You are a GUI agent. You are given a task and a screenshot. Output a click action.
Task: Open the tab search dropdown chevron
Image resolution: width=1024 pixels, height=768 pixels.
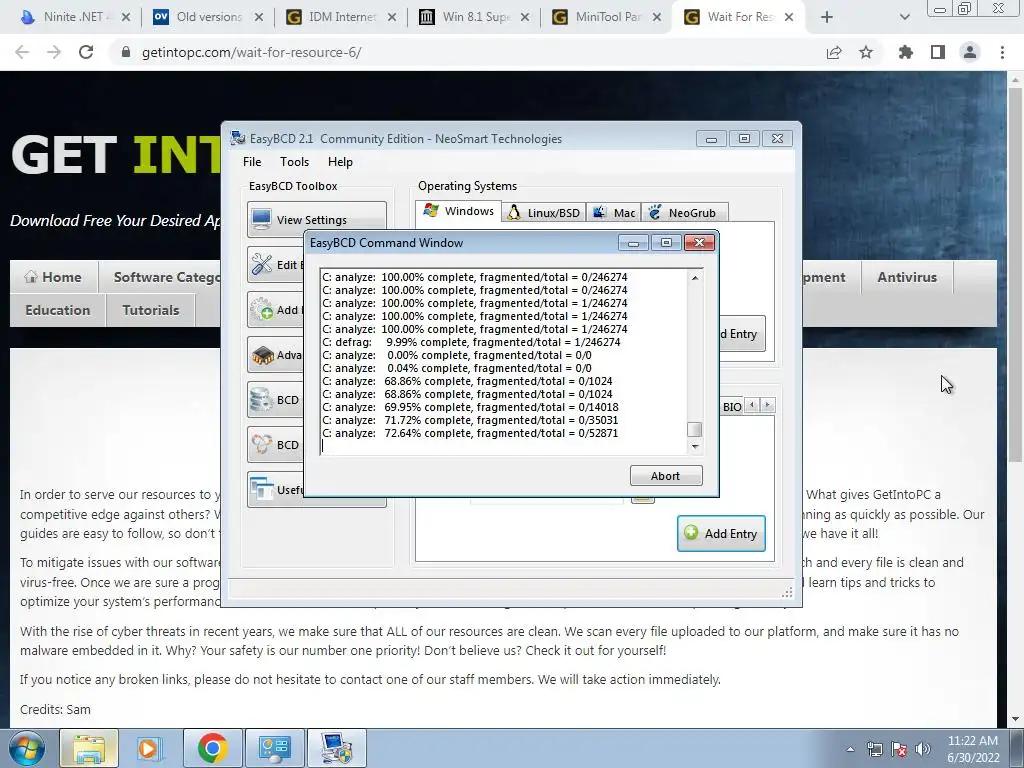pos(904,17)
